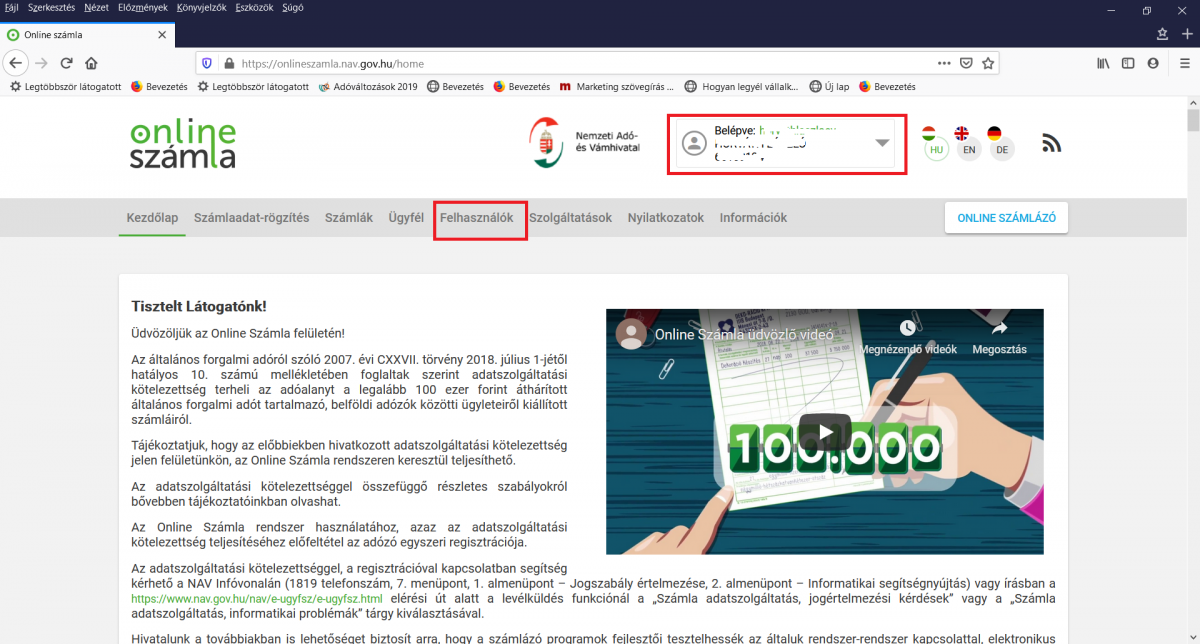Switch language to English (EN)
1200x644 pixels.
pos(968,150)
